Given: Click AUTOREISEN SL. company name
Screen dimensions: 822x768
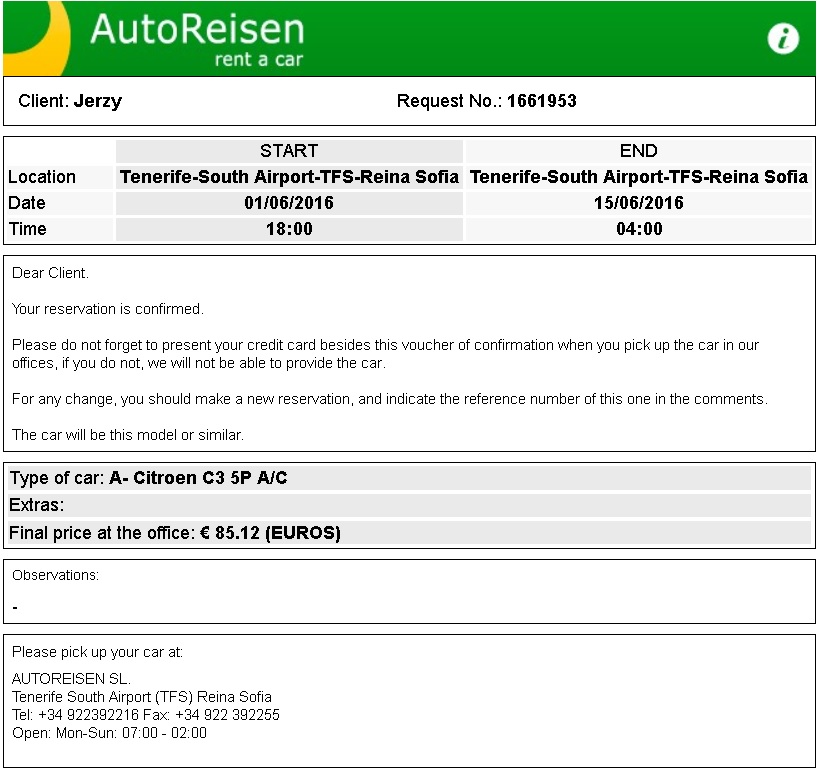Looking at the screenshot, I should pos(71,679).
